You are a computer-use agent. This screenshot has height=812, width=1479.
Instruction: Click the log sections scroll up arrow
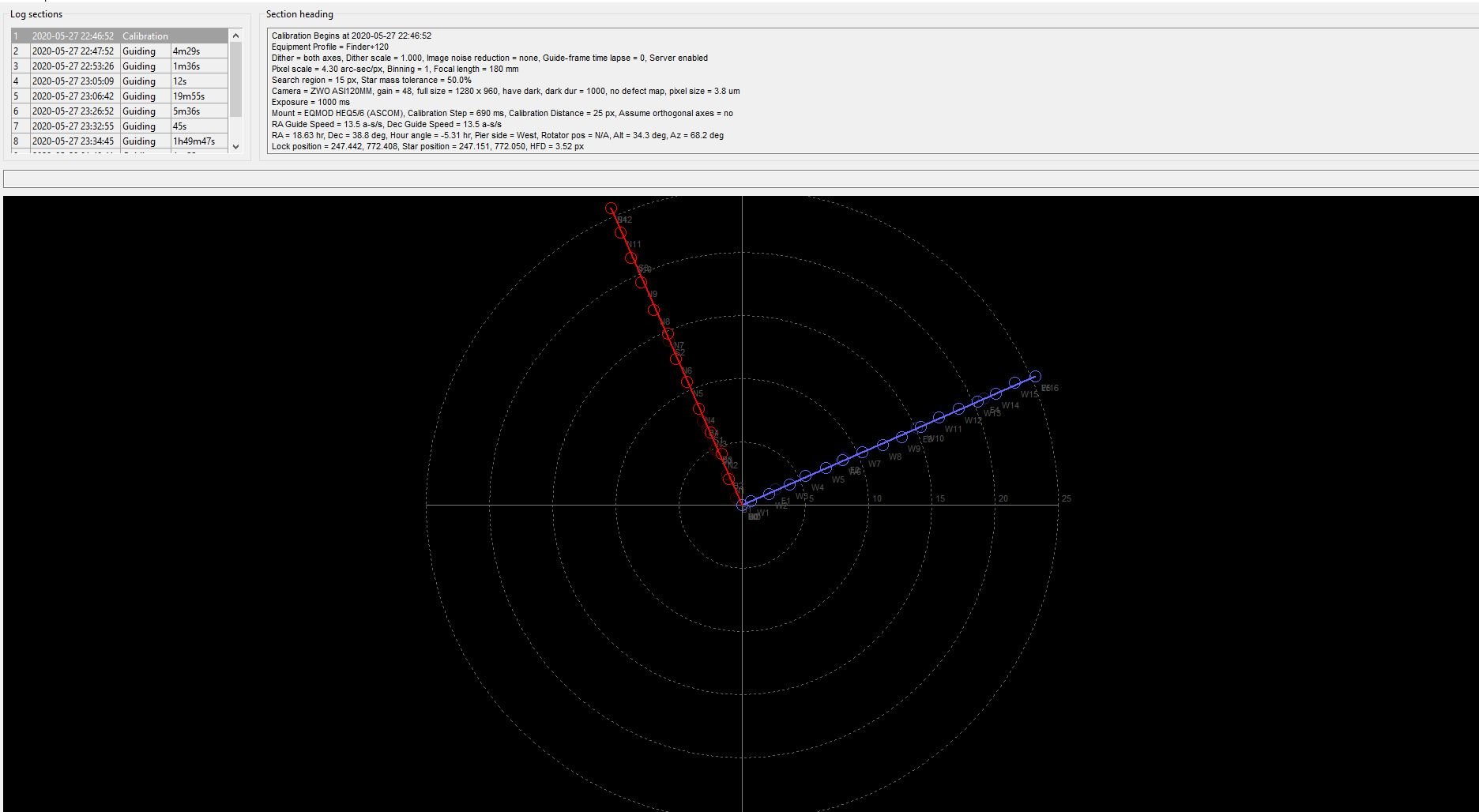point(235,36)
